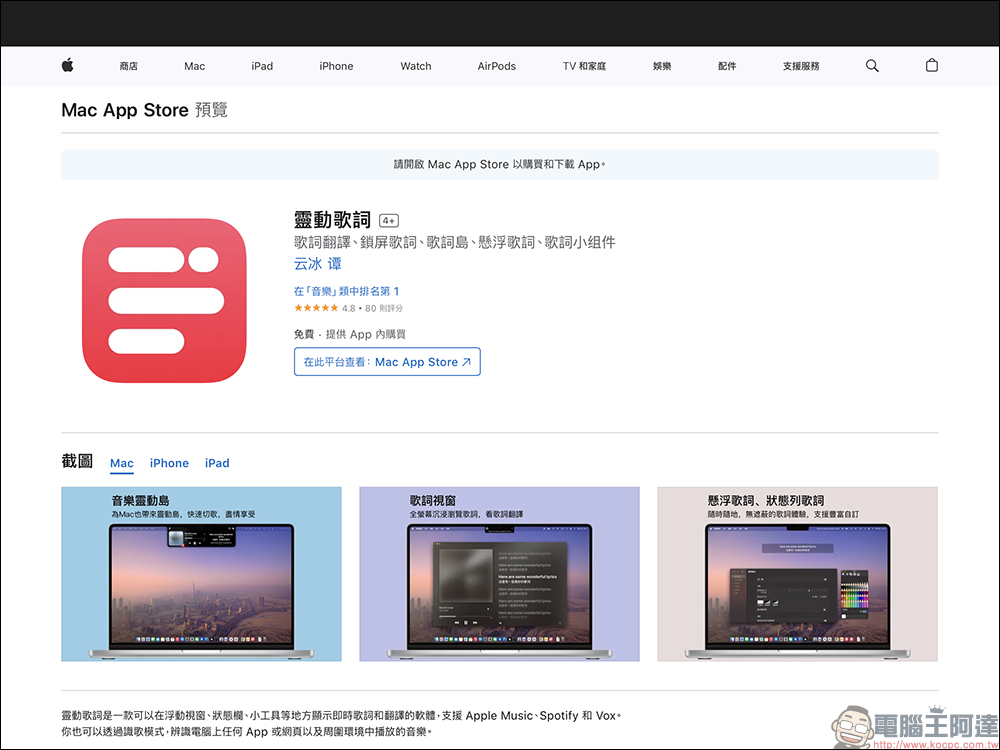Click 在此平台查看: Mac App Store button

387,362
